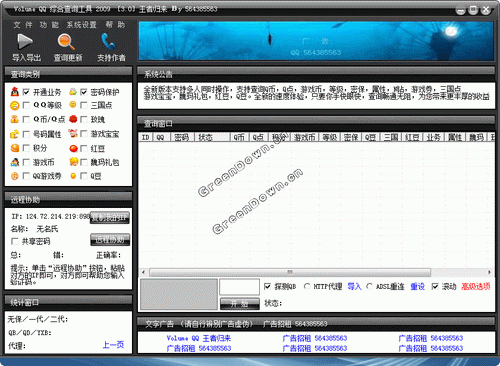Open 查询更新 magnifier icon
The image size is (500, 366).
tap(66, 42)
